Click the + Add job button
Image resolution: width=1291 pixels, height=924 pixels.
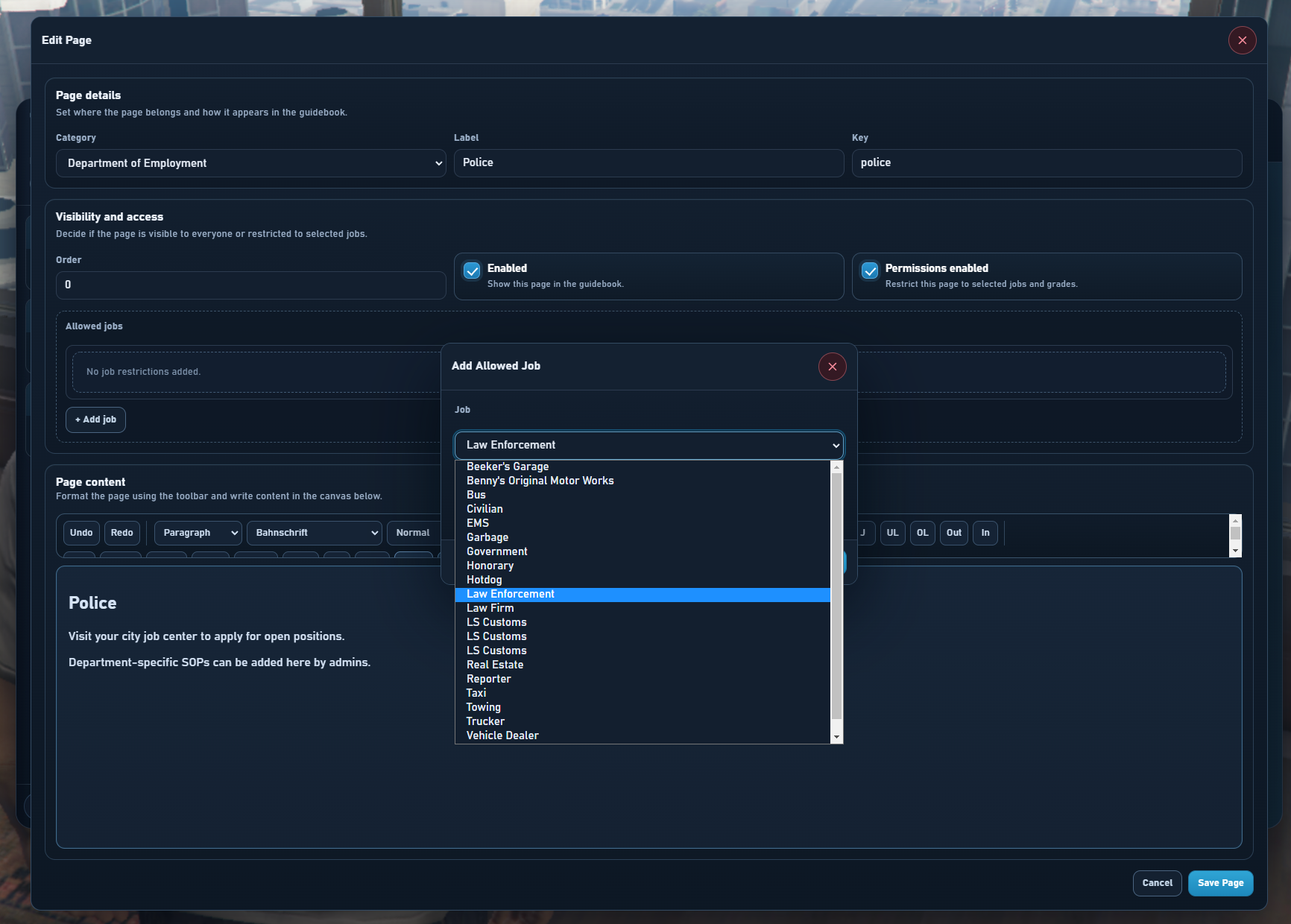tap(96, 420)
